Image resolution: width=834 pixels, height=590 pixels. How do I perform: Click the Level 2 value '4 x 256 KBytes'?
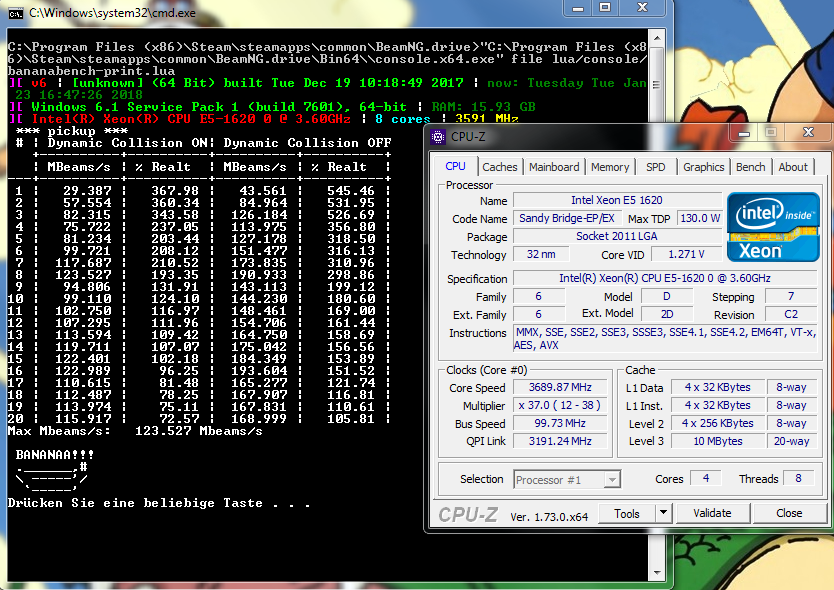coord(718,423)
